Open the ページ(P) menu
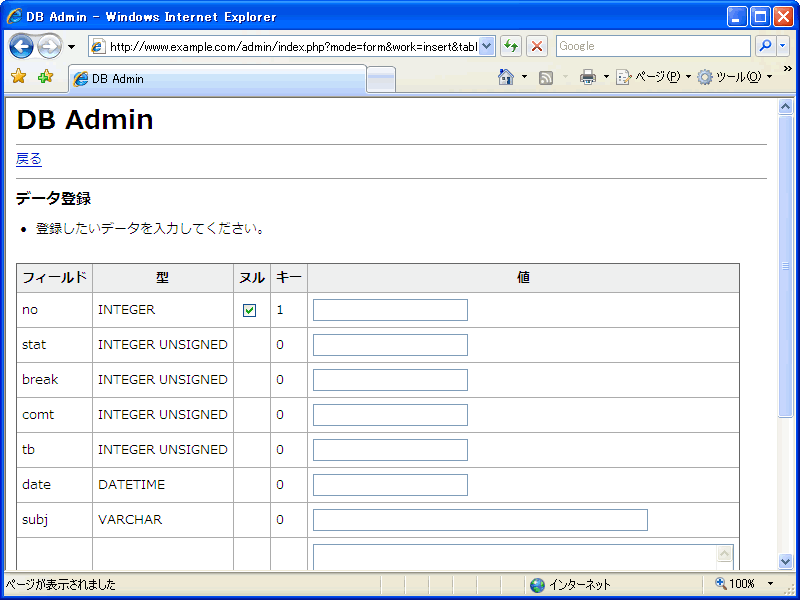800x600 pixels. coord(650,77)
